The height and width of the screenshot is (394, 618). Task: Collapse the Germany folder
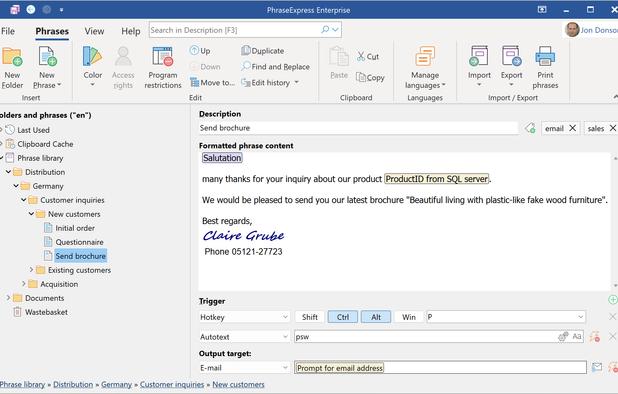pyautogui.click(x=16, y=186)
